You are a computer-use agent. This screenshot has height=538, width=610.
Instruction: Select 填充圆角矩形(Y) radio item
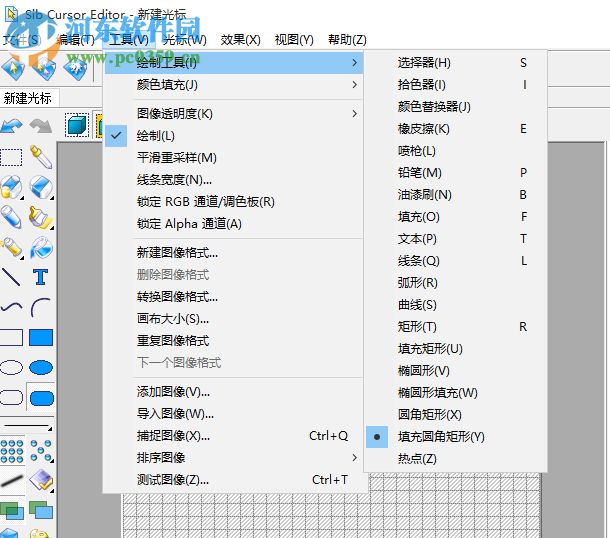tap(456, 437)
